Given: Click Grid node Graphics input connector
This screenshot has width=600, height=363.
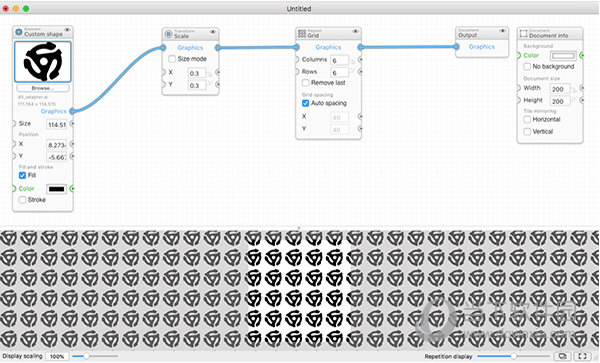Looking at the screenshot, I should click(297, 47).
